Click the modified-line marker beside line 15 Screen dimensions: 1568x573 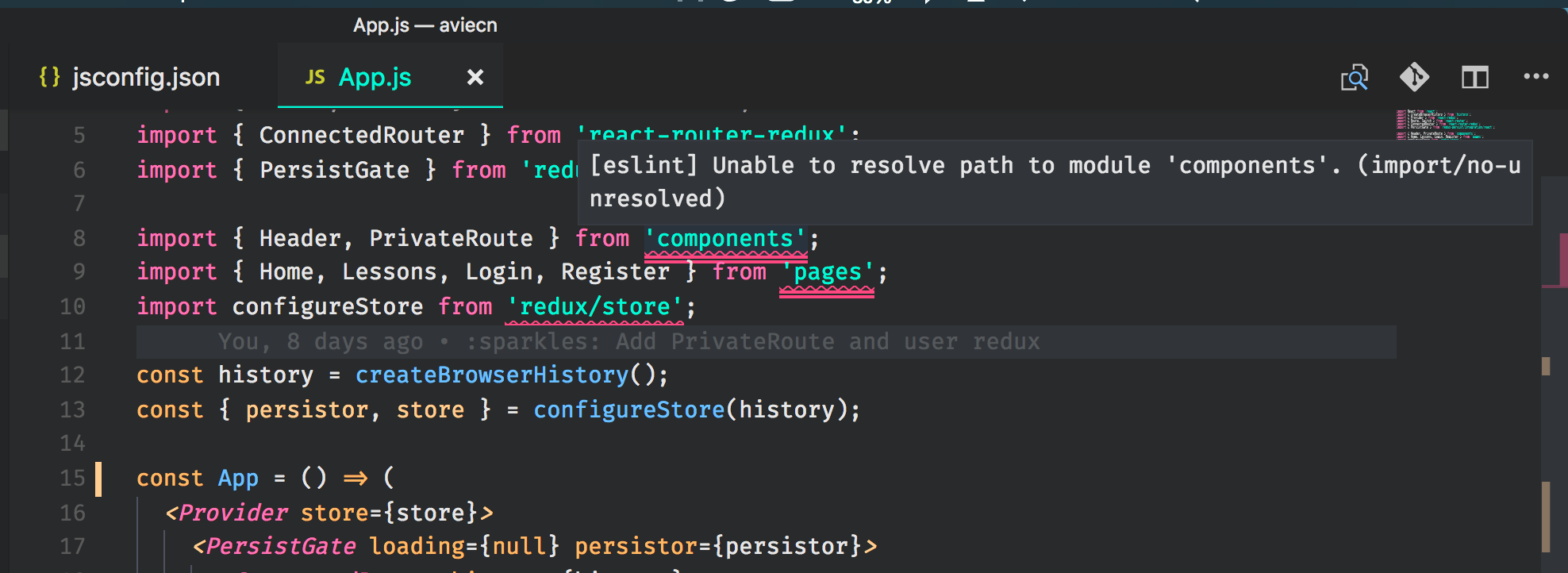[x=98, y=479]
